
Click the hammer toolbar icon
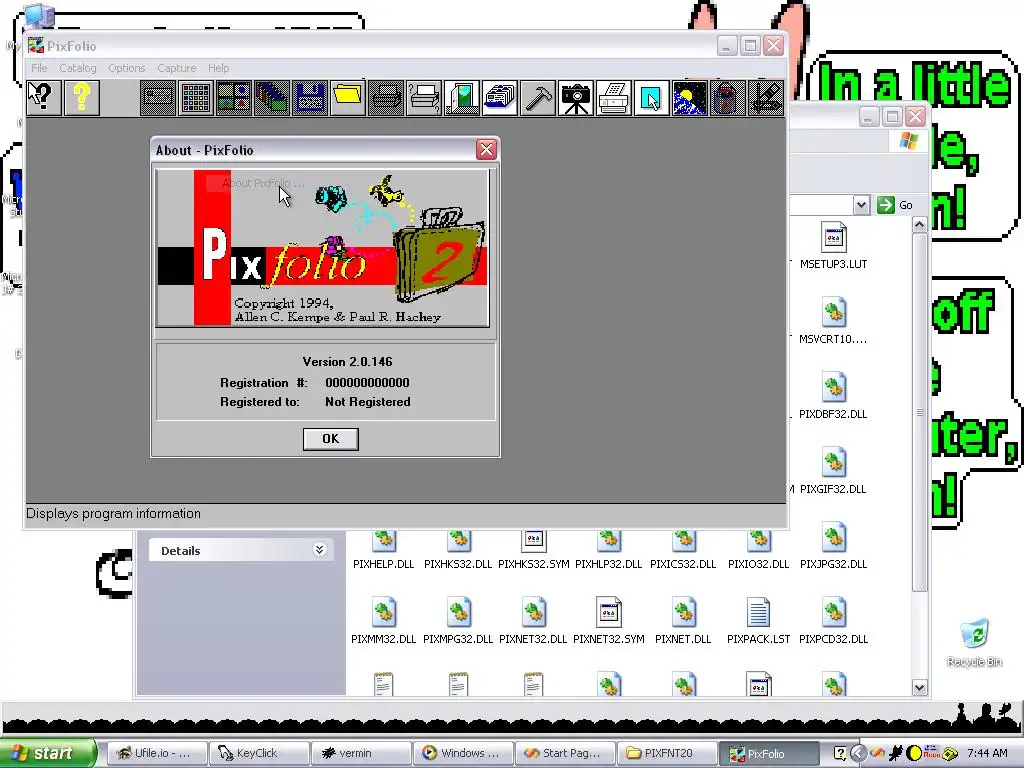click(x=537, y=98)
